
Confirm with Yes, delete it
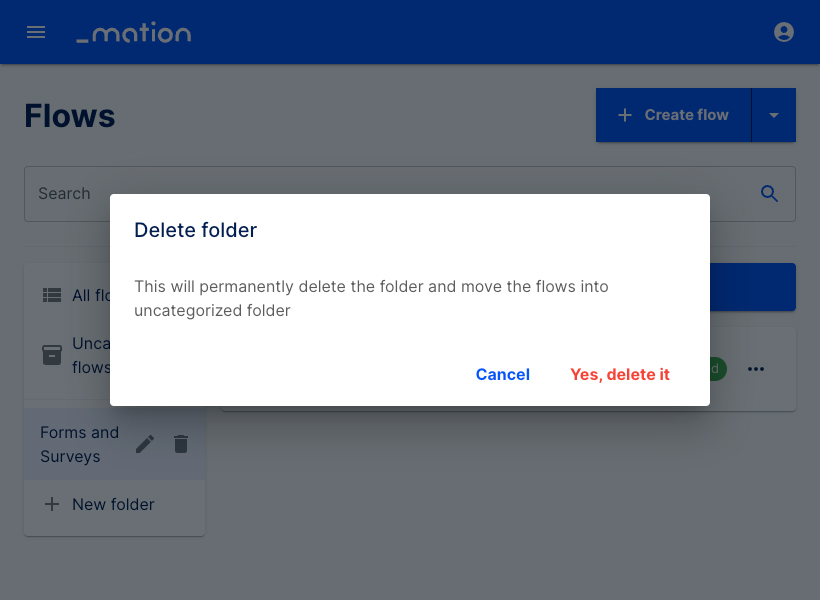[x=619, y=374]
